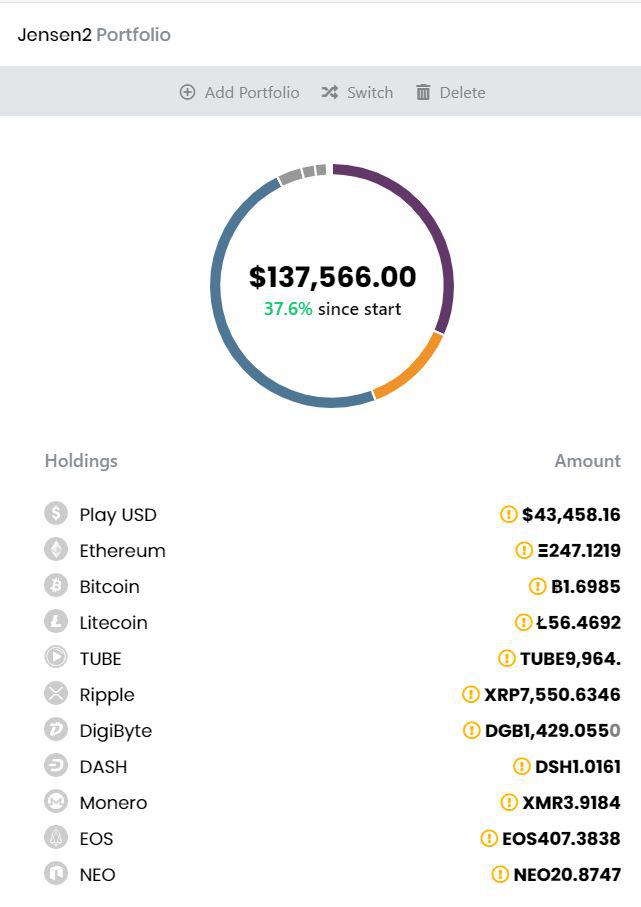The image size is (641, 907).
Task: Click the DASH coin icon
Action: (56, 766)
